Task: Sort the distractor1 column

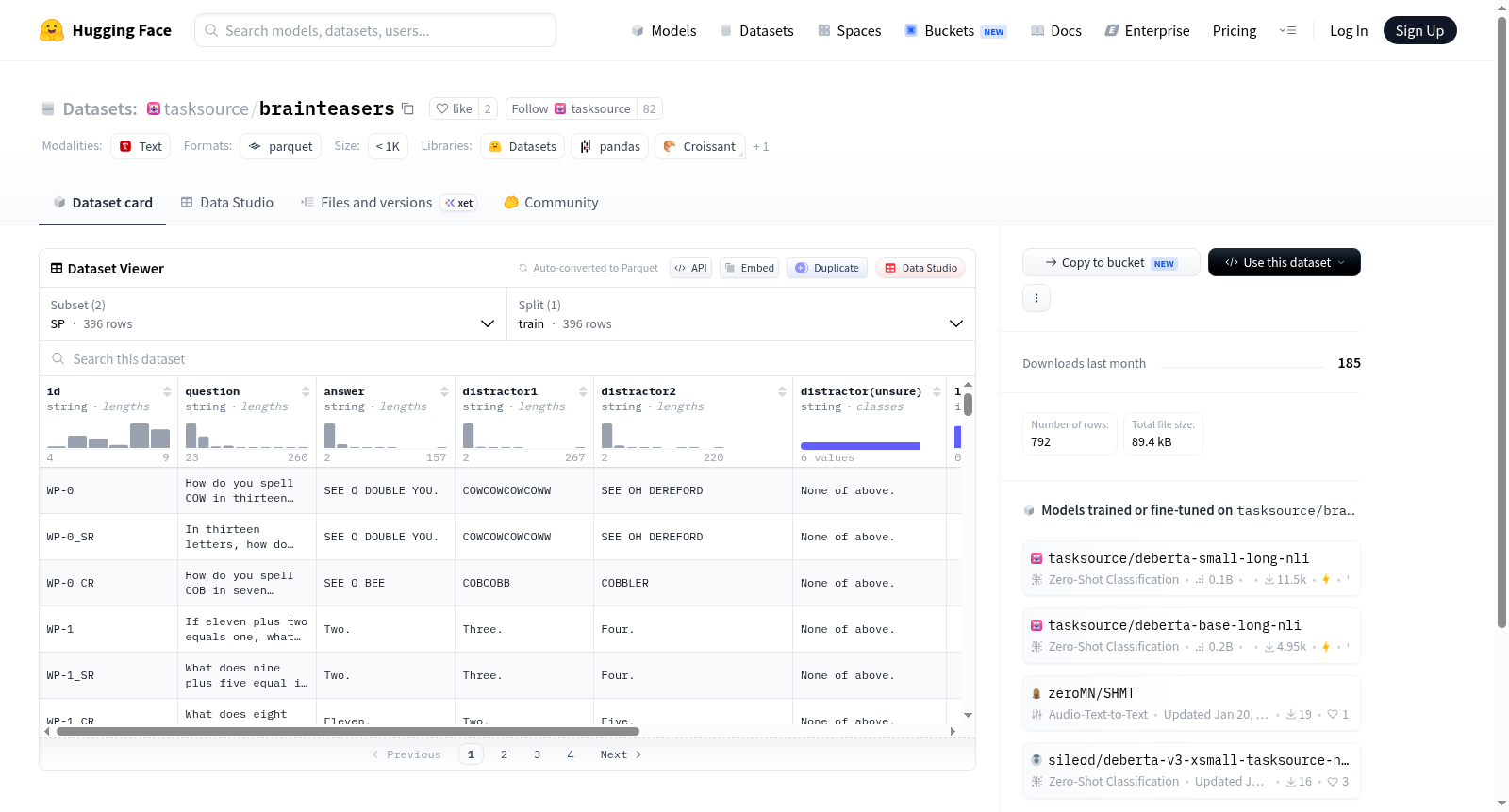Action: 583,391
